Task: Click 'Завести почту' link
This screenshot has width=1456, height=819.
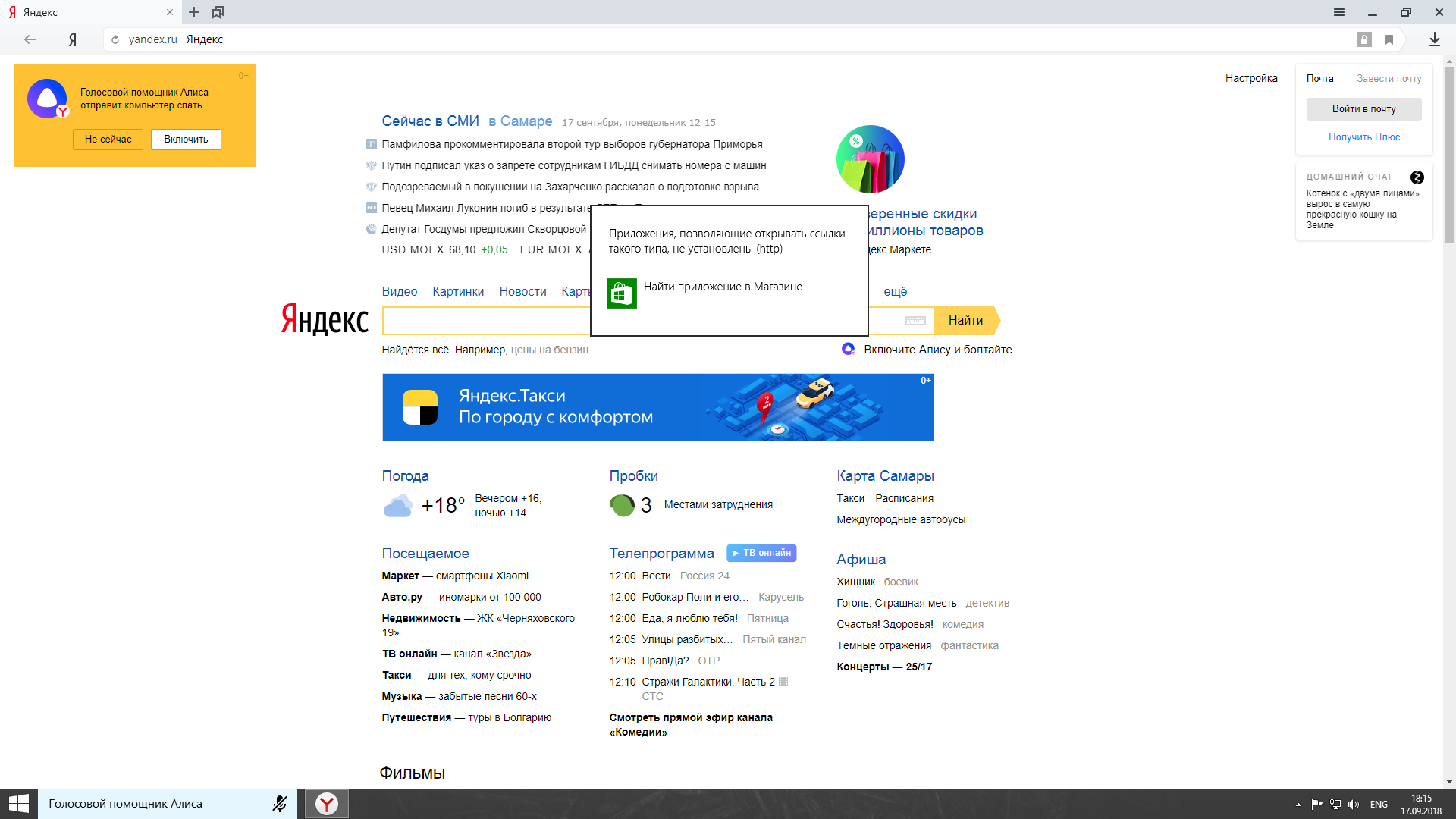Action: pos(1389,79)
